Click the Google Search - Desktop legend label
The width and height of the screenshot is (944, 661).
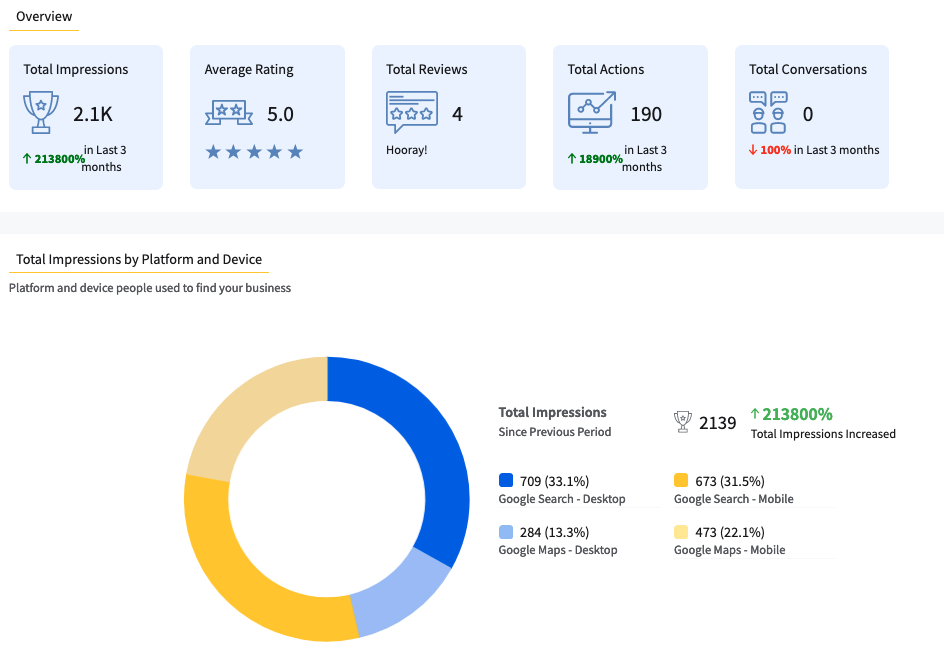[561, 499]
